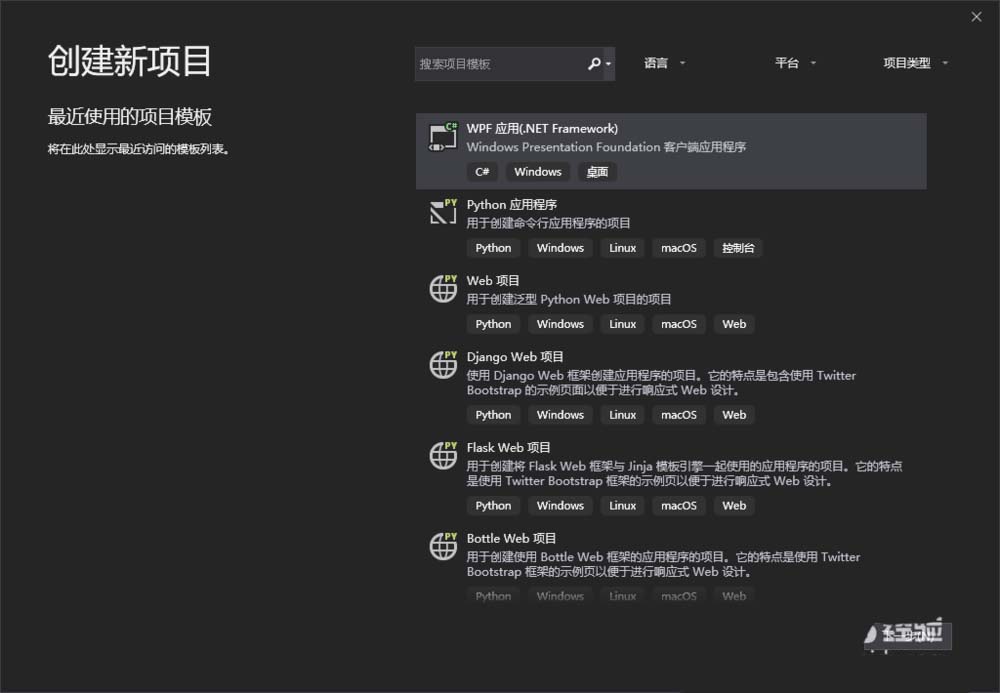
Task: Click the WPF application template icon
Action: (443, 136)
